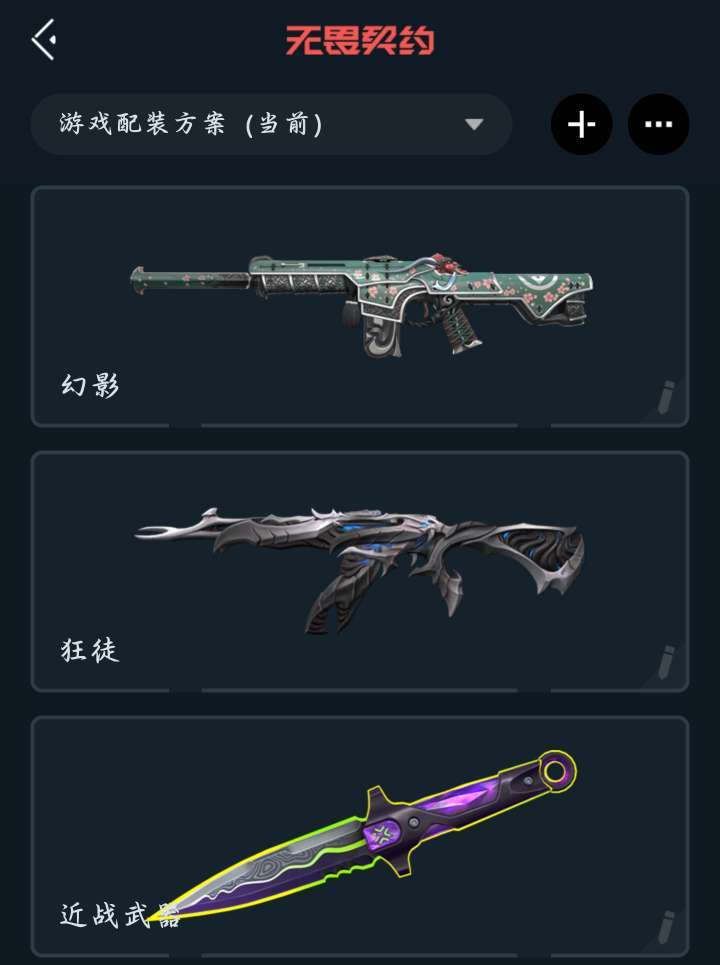Click the 狂徒 weapon label
Screen dimensions: 720x965
(x=90, y=651)
